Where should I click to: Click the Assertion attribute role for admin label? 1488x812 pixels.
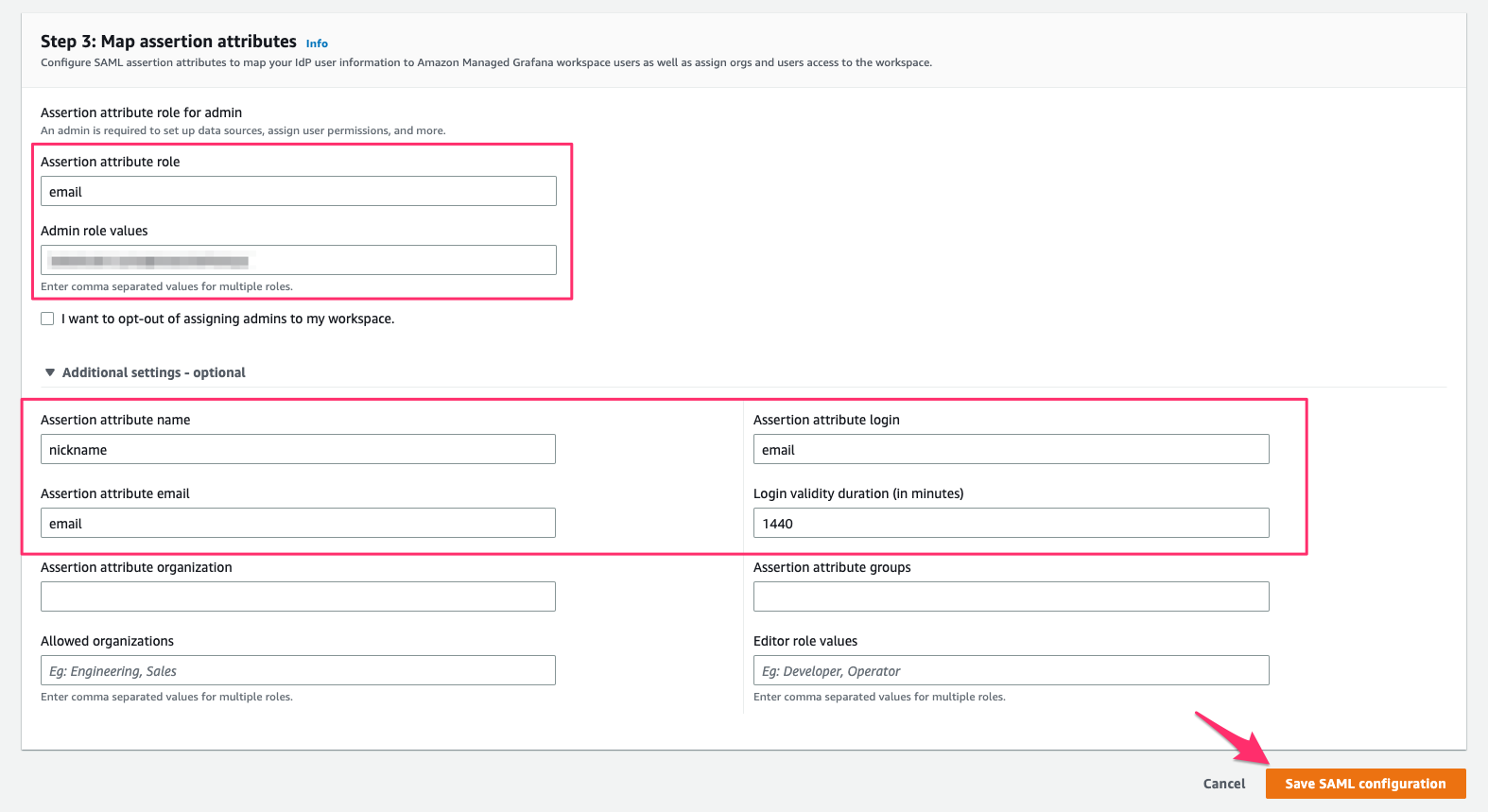(141, 112)
